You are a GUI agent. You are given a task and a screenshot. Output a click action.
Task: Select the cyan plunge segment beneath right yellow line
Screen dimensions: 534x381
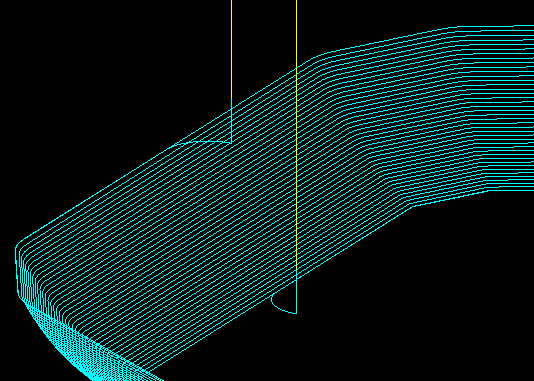pos(297,293)
